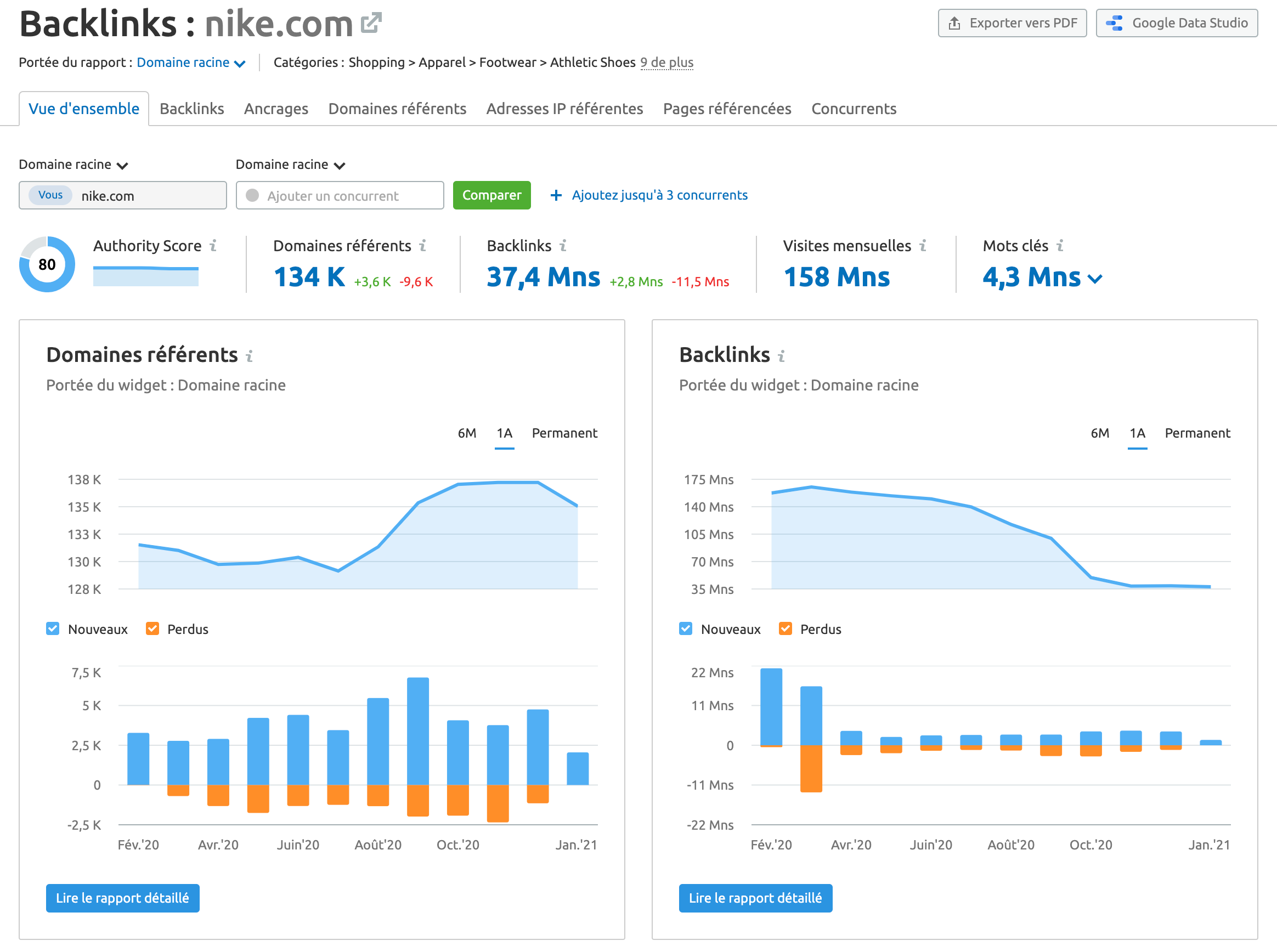Screen dimensions: 1277x952
Task: Show Backlinks metric info icon
Action: coord(563,246)
